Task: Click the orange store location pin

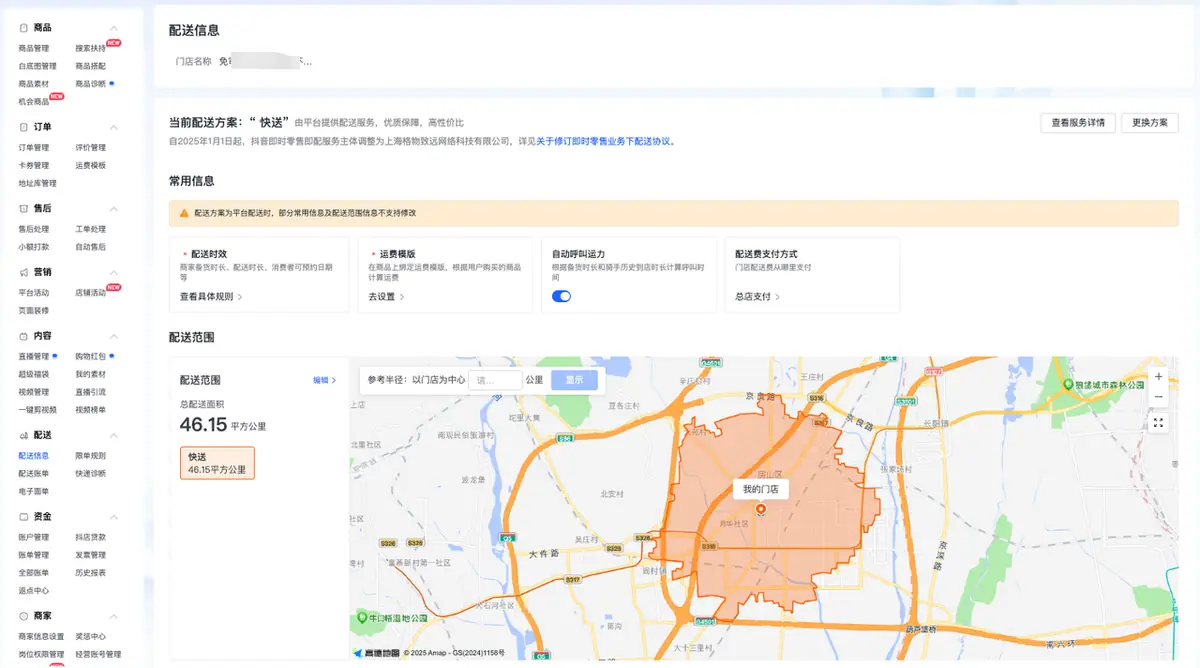Action: click(761, 509)
